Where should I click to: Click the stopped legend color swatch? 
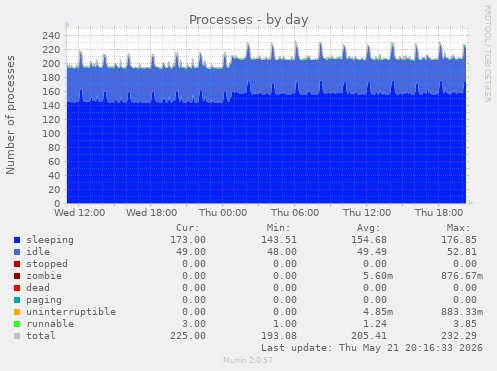17,264
